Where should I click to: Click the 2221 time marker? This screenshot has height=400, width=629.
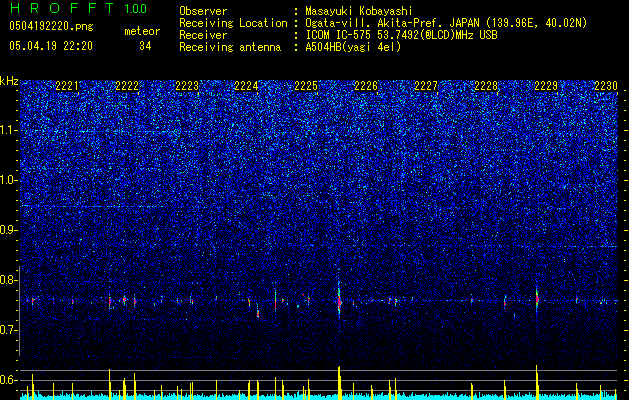67,86
